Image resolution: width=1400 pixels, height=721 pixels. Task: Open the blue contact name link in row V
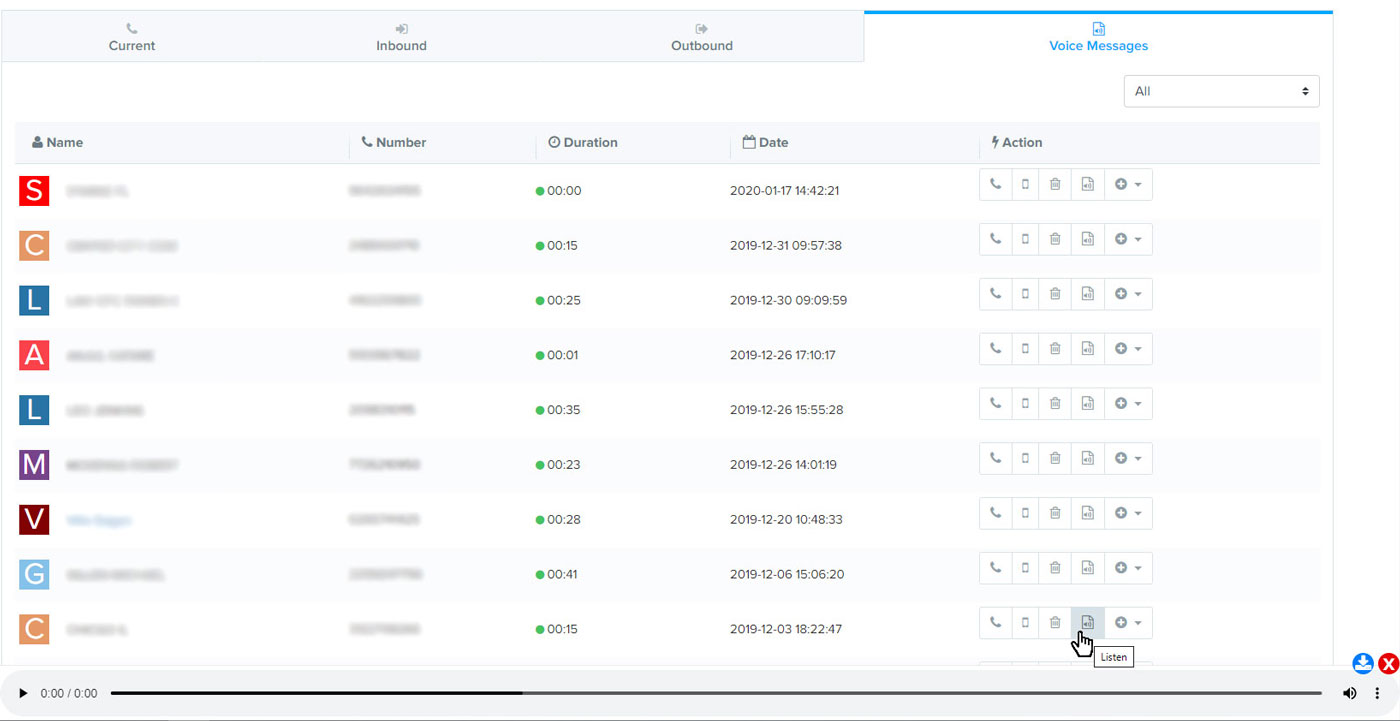click(99, 520)
